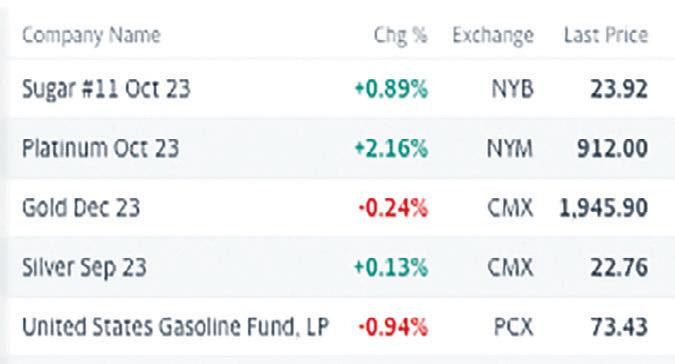Select the 22.76 last price cell

(619, 267)
